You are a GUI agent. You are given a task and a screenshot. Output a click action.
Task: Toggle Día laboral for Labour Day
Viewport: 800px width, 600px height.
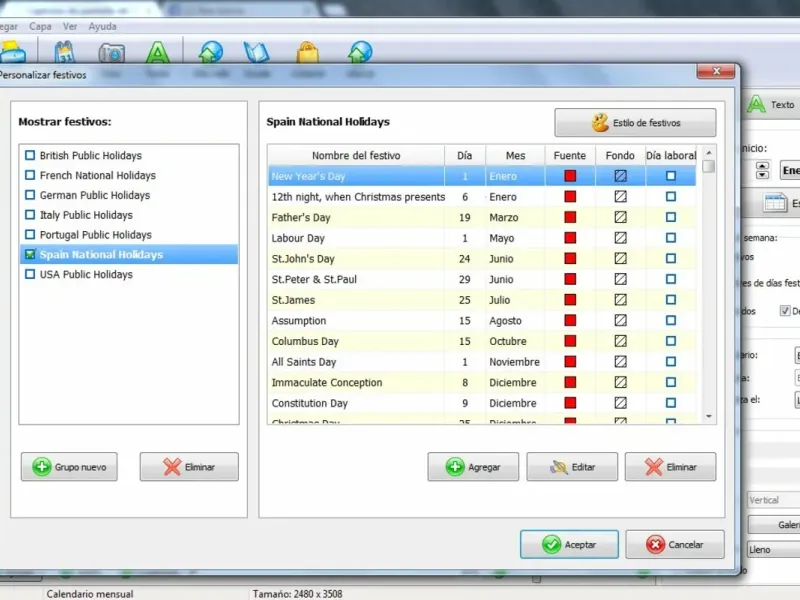[x=671, y=238]
